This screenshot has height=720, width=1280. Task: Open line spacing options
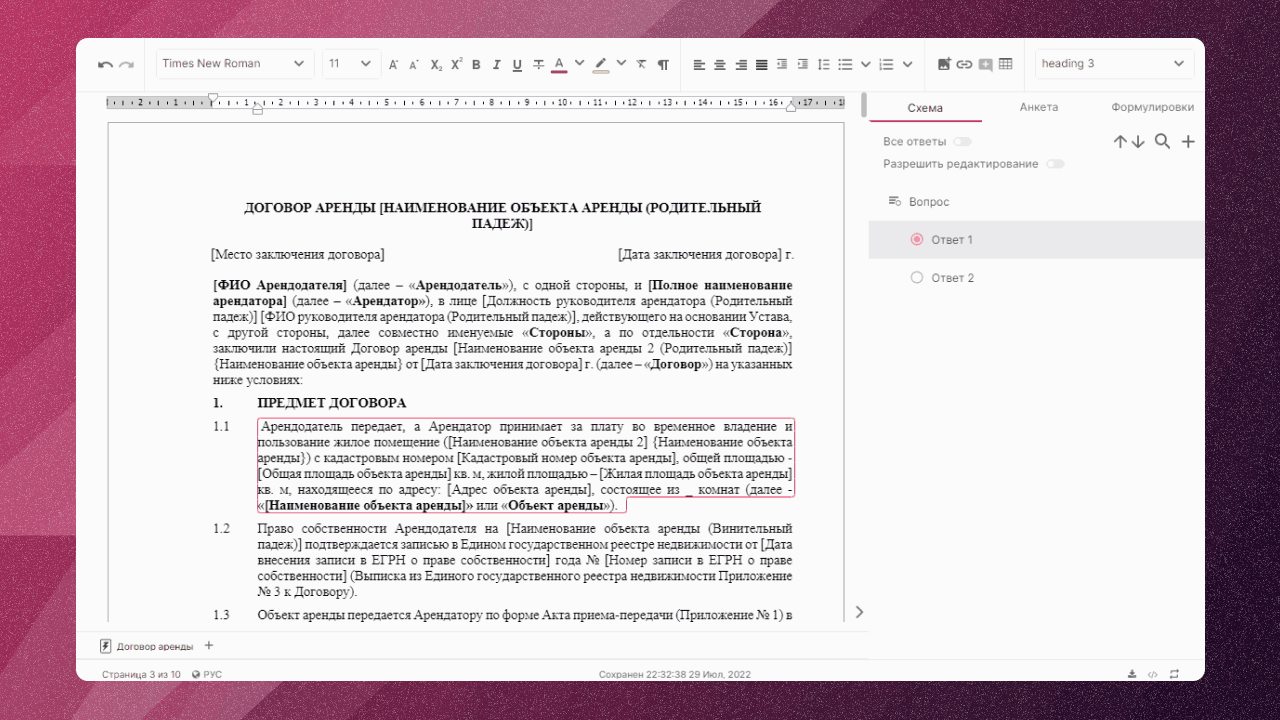pyautogui.click(x=824, y=64)
